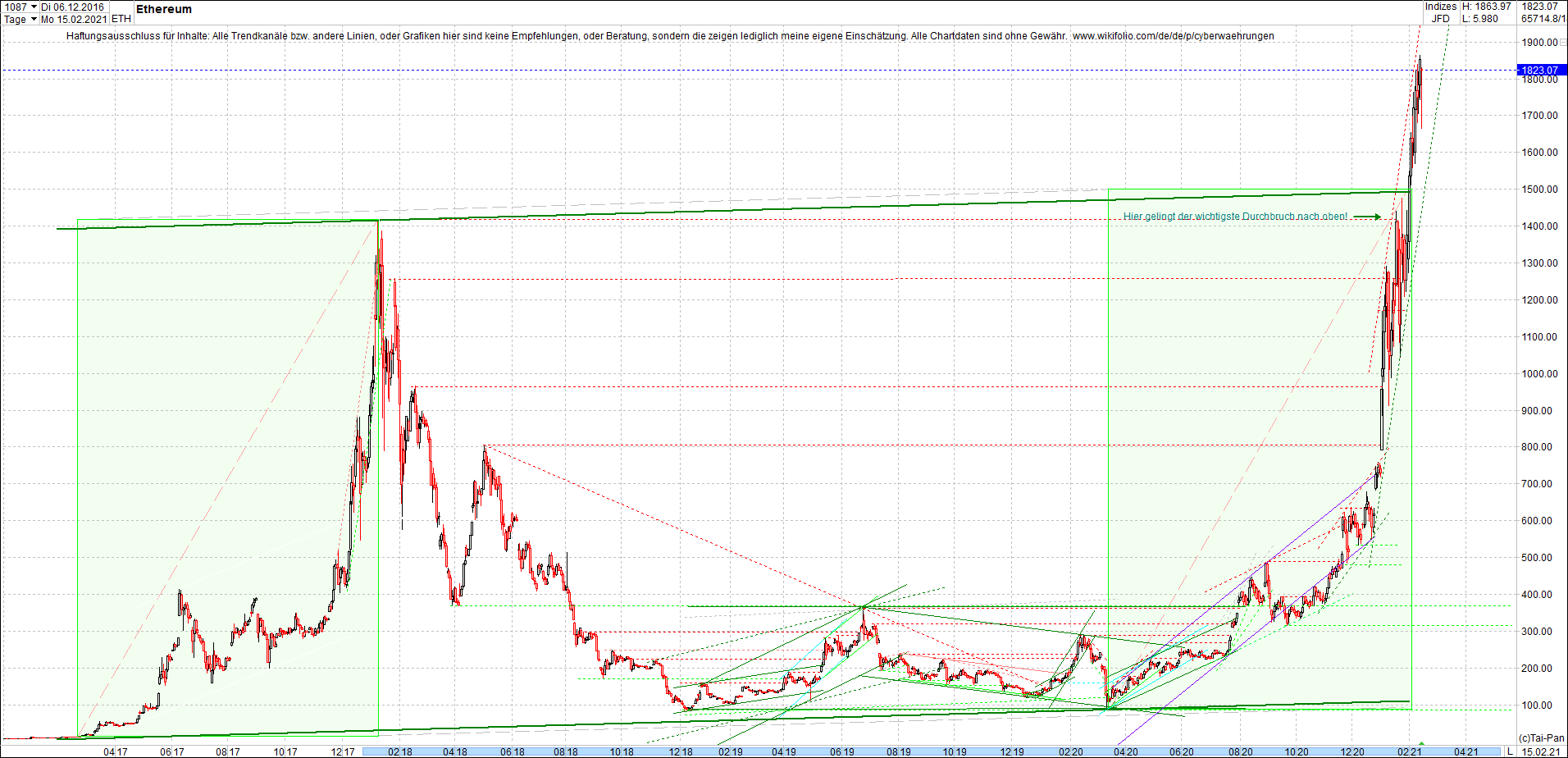Click the 1500.00 price axis label

[1539, 189]
